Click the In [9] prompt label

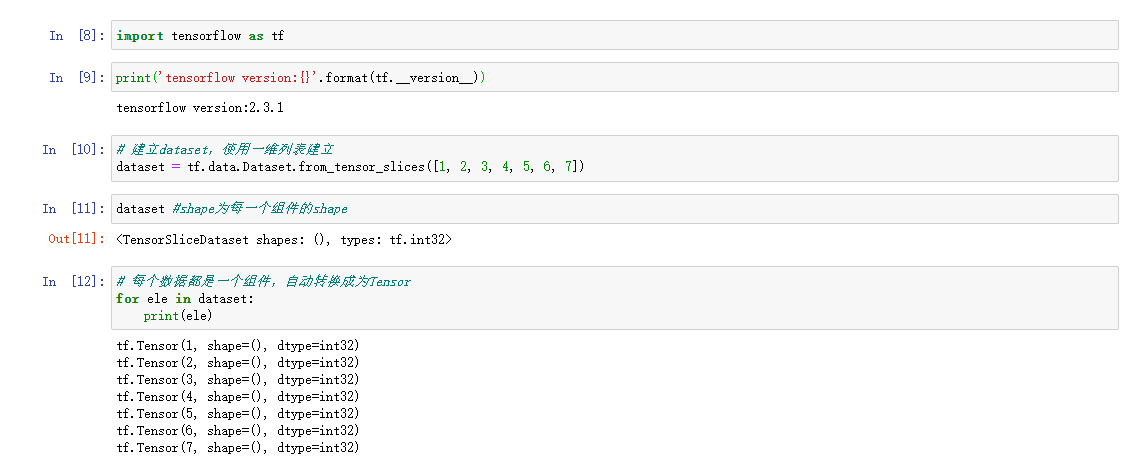coord(77,78)
